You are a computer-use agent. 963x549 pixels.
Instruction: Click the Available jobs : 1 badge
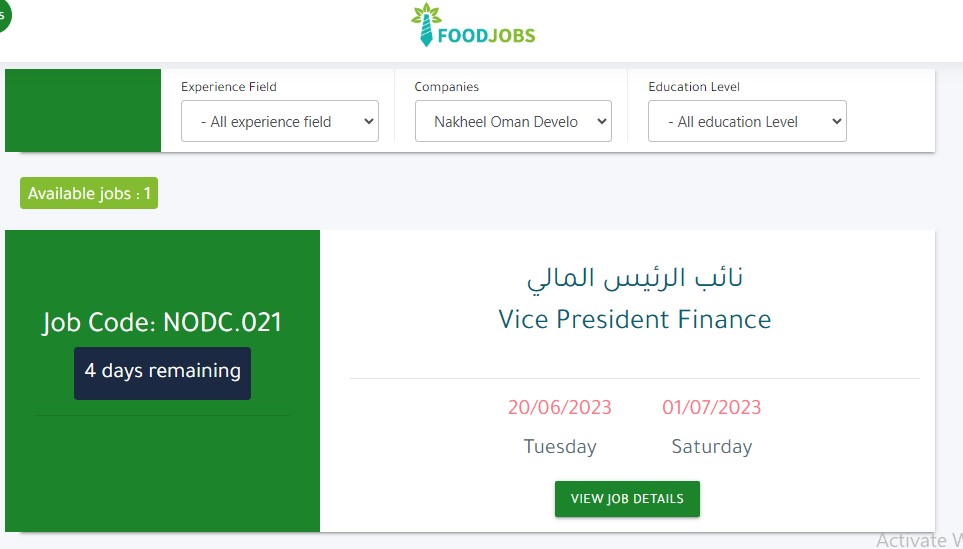89,193
